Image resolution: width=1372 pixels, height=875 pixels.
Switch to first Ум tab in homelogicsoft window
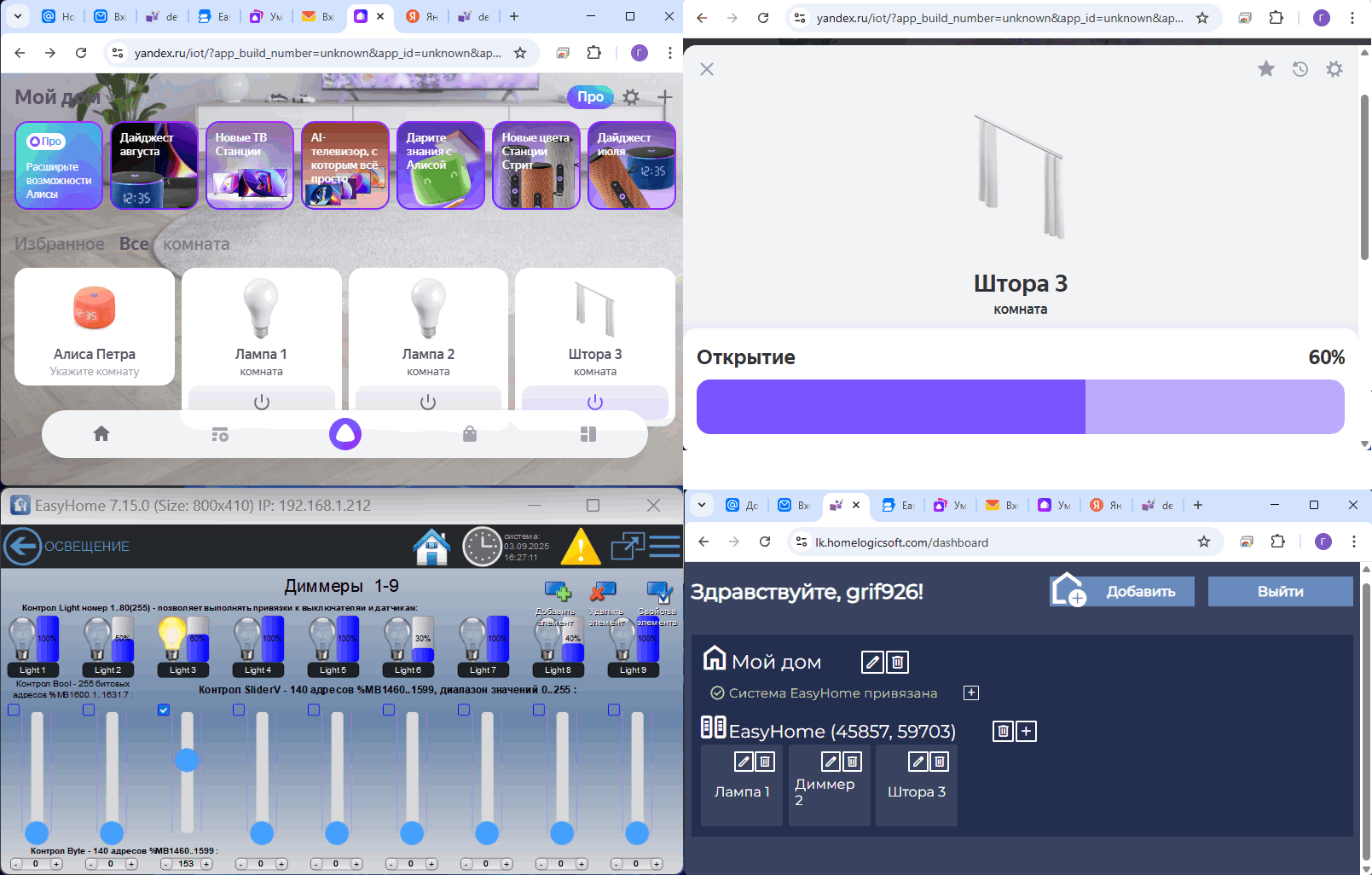click(950, 505)
